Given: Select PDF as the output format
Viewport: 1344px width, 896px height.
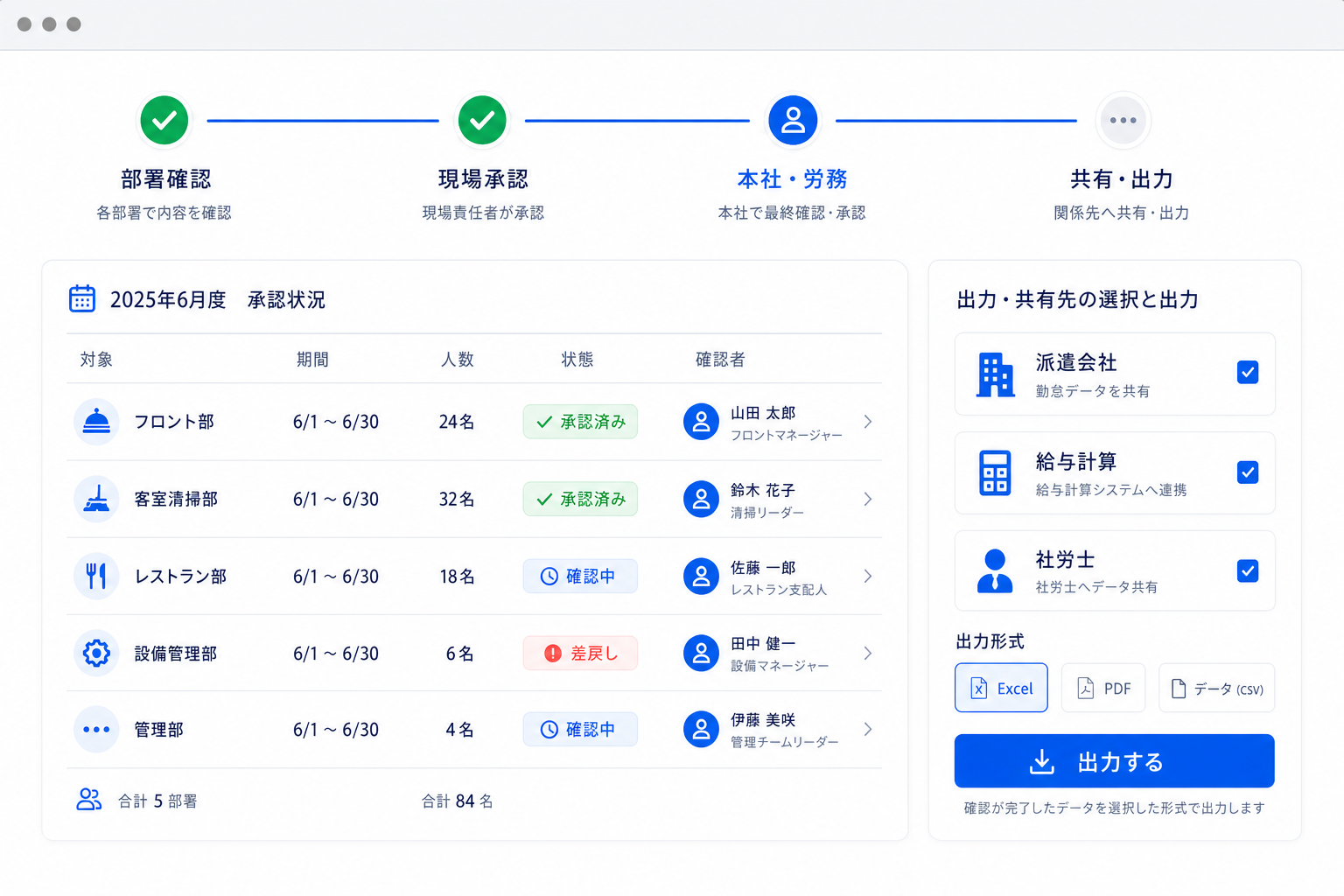Looking at the screenshot, I should click(x=1104, y=688).
